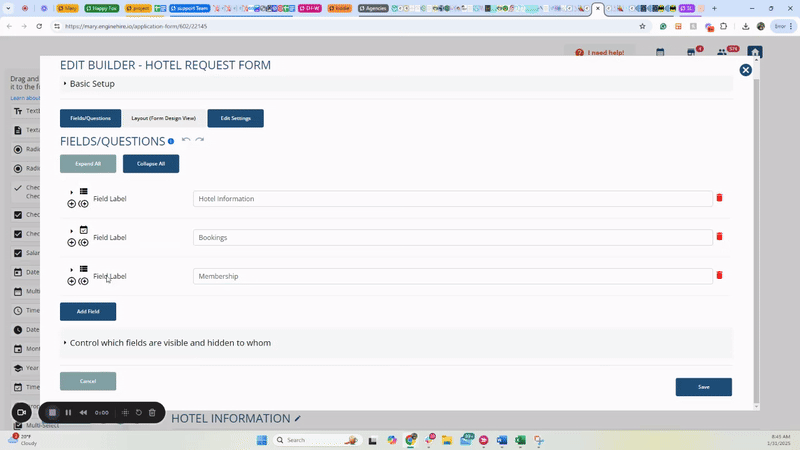
Task: Pause the screen recording
Action: click(x=68, y=413)
